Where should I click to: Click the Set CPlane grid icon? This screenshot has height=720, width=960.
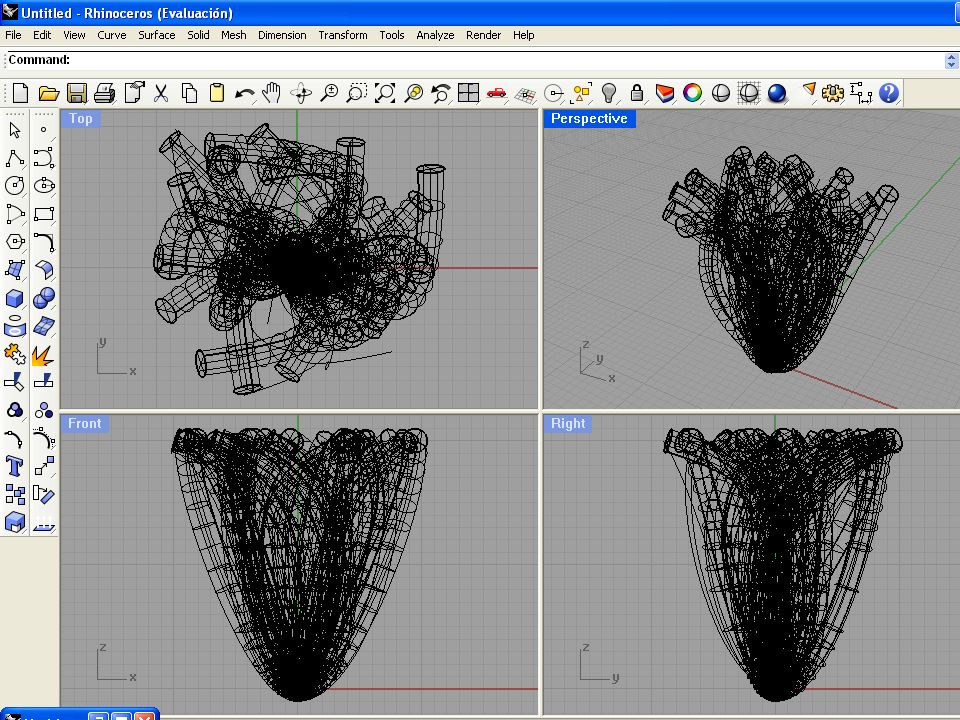[x=525, y=94]
